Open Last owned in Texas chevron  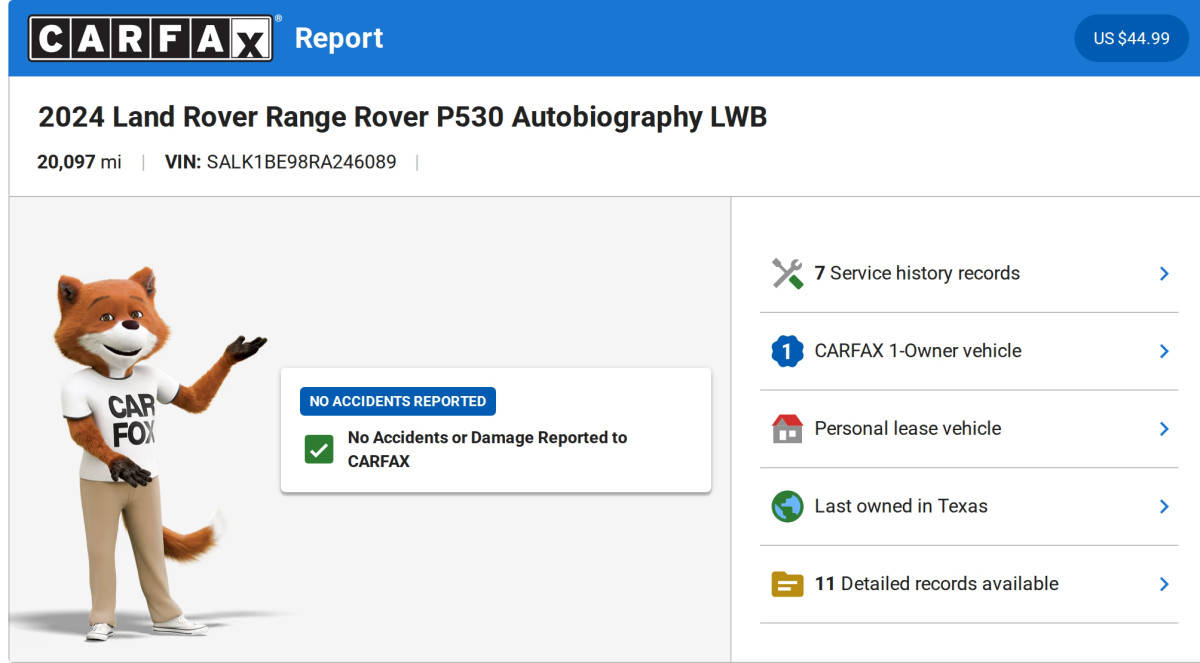[1164, 506]
